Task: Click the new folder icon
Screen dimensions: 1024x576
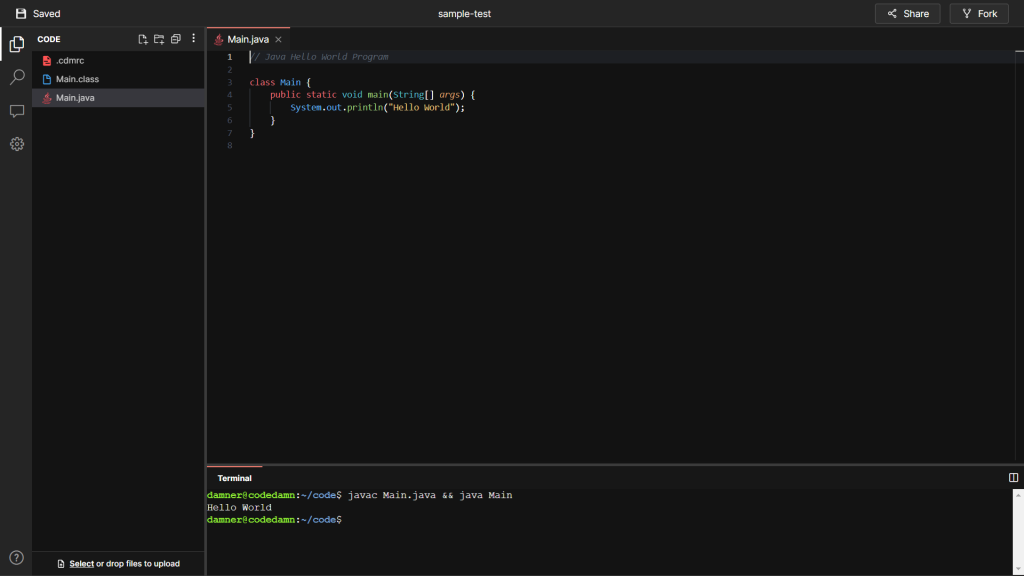Action: click(x=159, y=39)
